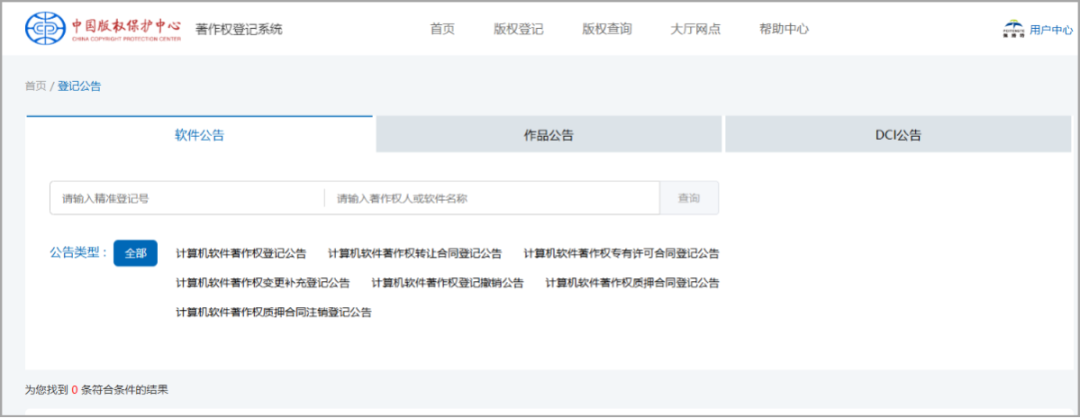Select the 全部 announcement type filter

pos(135,253)
